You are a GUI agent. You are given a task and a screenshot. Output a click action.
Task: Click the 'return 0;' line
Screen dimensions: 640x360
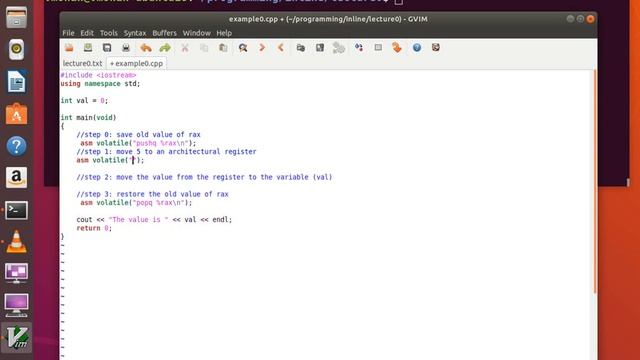[x=94, y=228]
